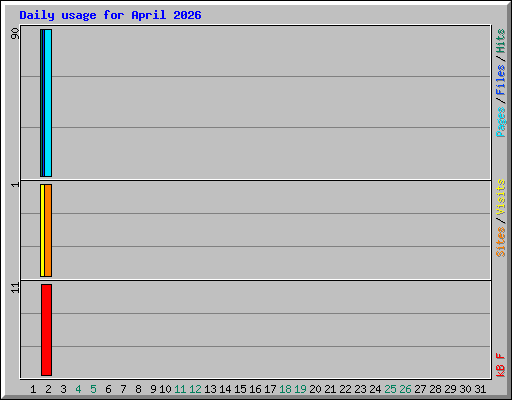
Task: Click the cyan Pages bar for day 2
Action: pyautogui.click(x=48, y=103)
